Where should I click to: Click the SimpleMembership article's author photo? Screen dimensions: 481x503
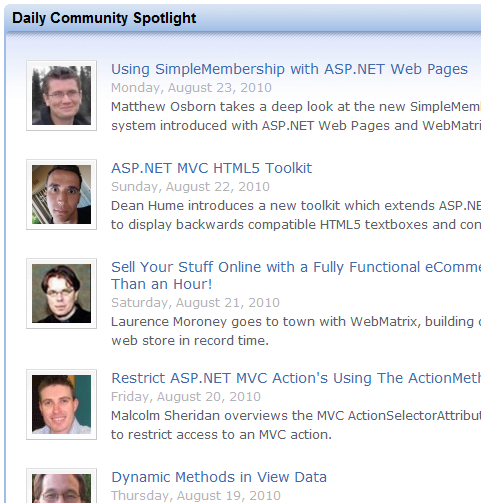[61, 95]
